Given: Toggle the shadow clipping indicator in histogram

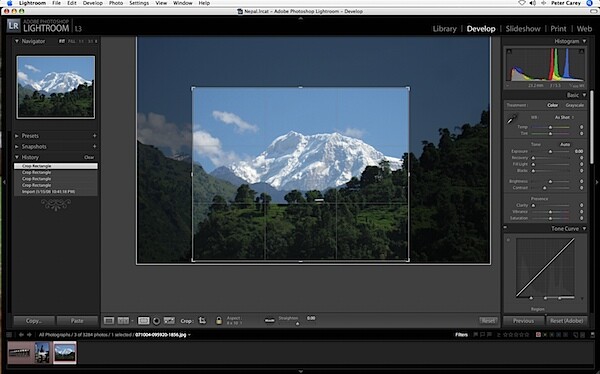Looking at the screenshot, I should 509,51.
